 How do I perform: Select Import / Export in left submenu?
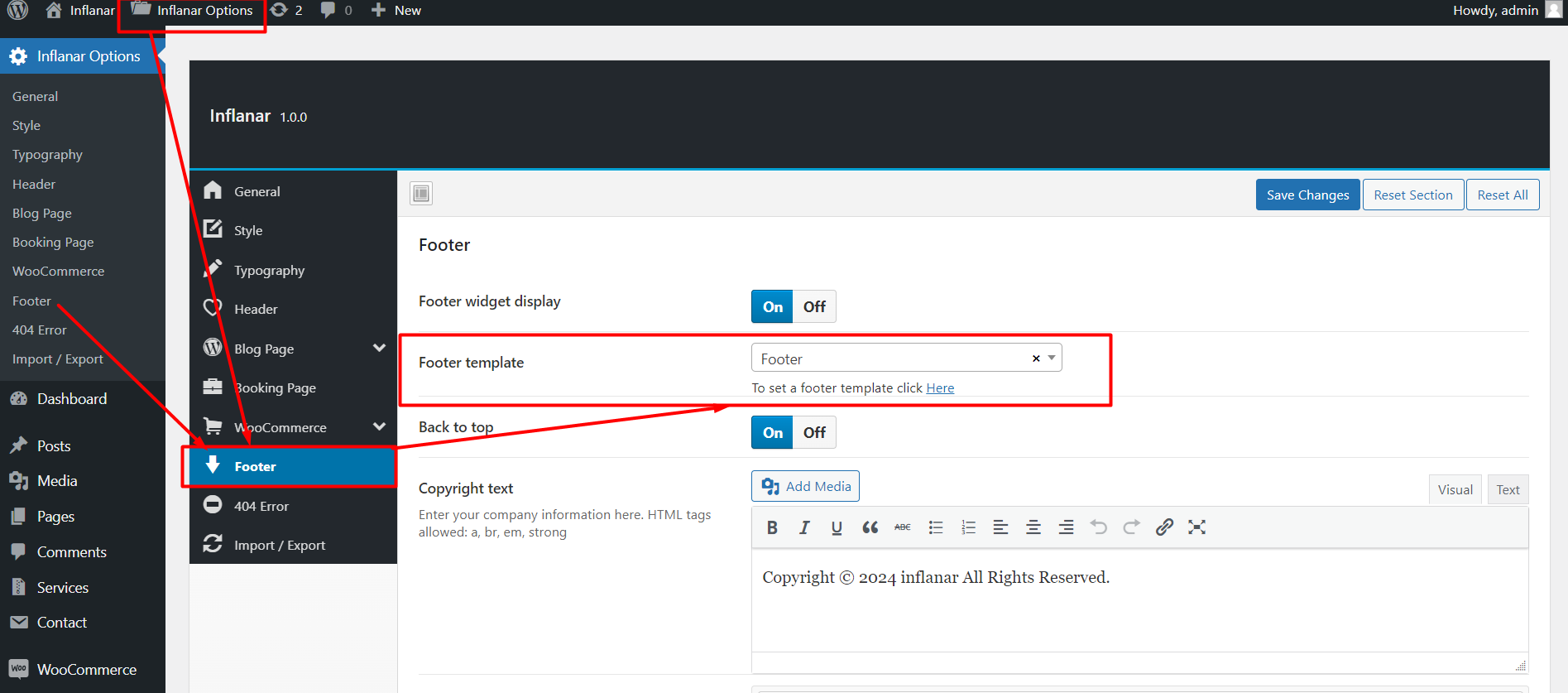click(57, 359)
